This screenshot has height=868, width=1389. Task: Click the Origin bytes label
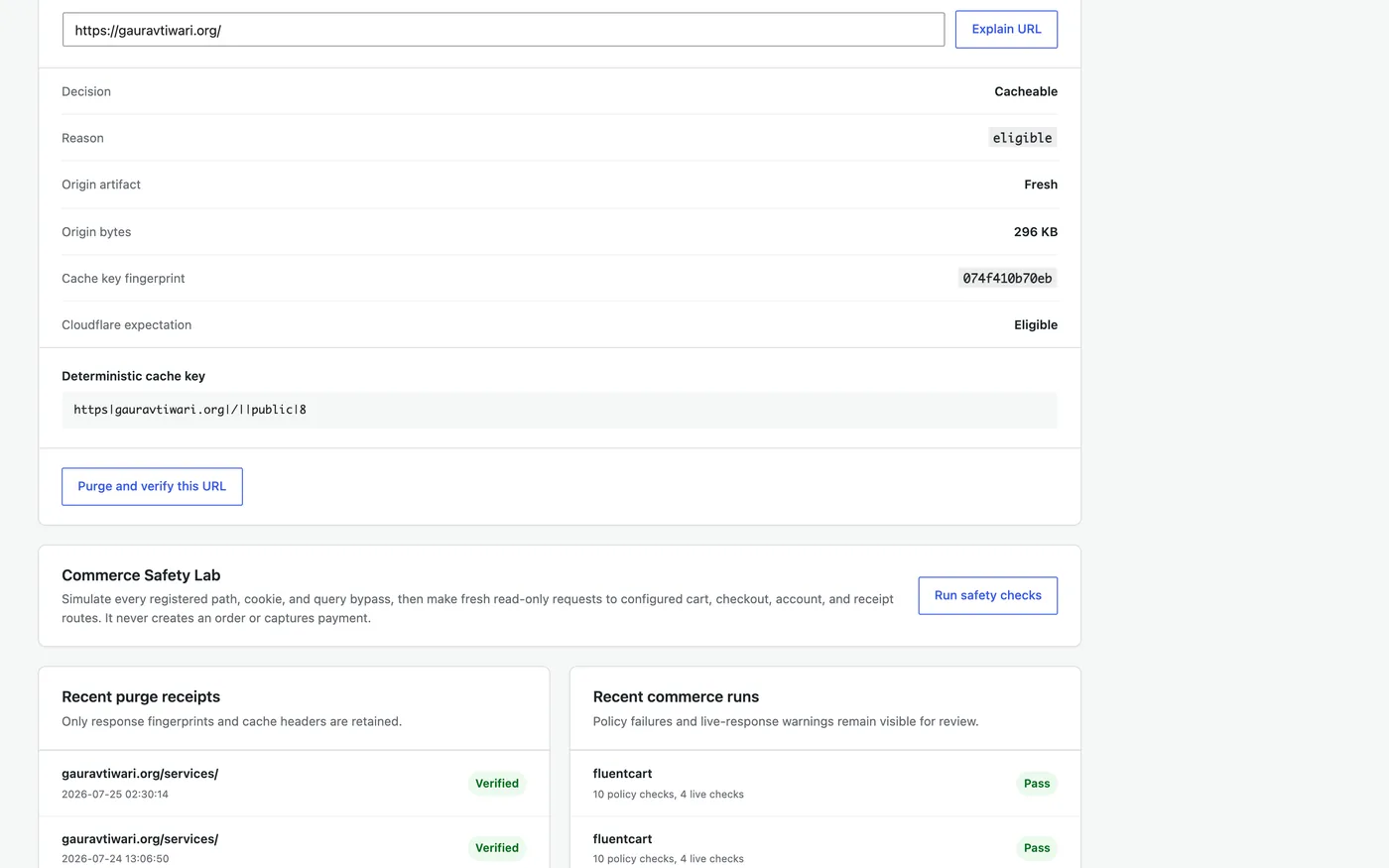(x=96, y=232)
